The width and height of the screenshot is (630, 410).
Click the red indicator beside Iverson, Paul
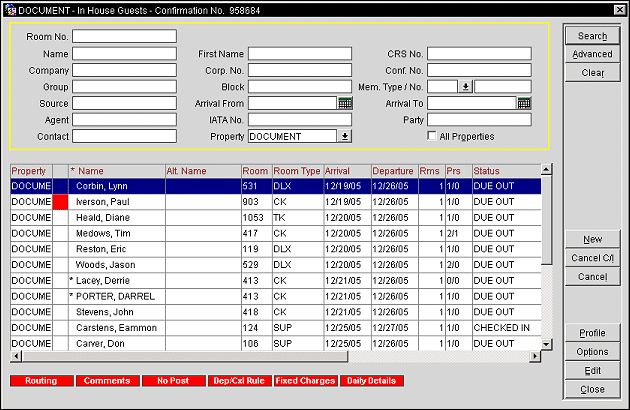[59, 202]
